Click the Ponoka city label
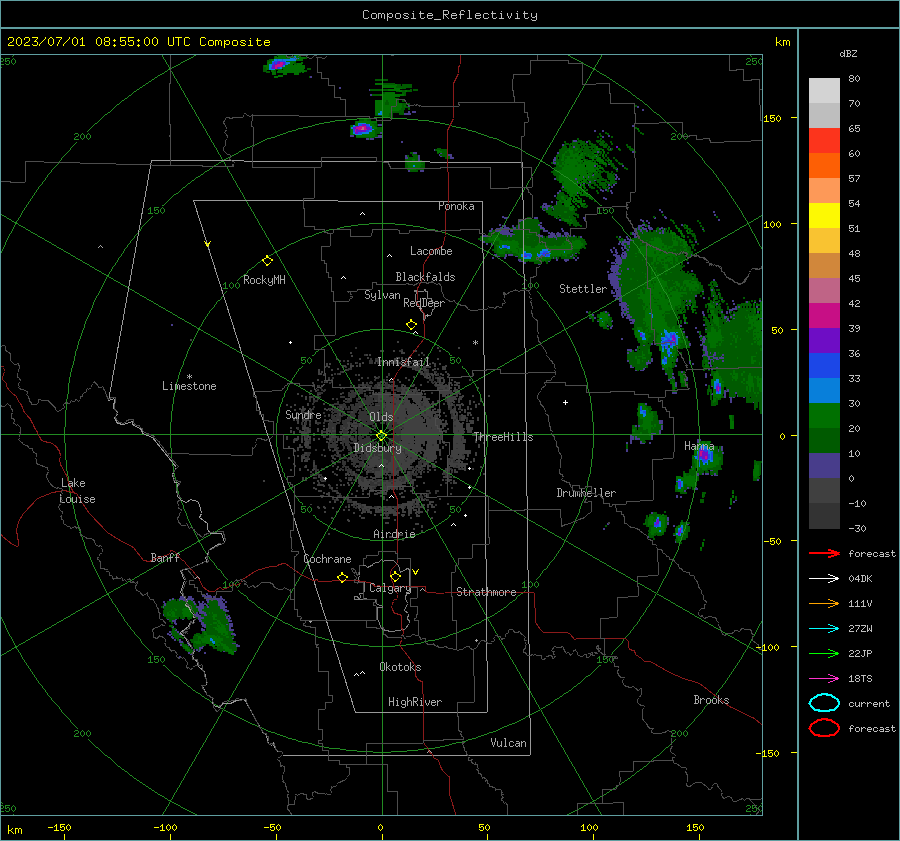 456,206
